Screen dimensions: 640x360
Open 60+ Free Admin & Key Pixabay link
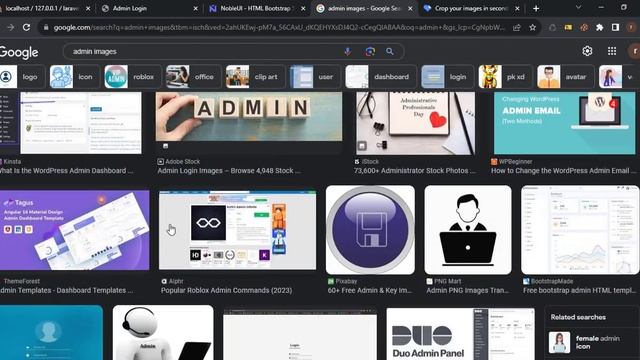[370, 290]
